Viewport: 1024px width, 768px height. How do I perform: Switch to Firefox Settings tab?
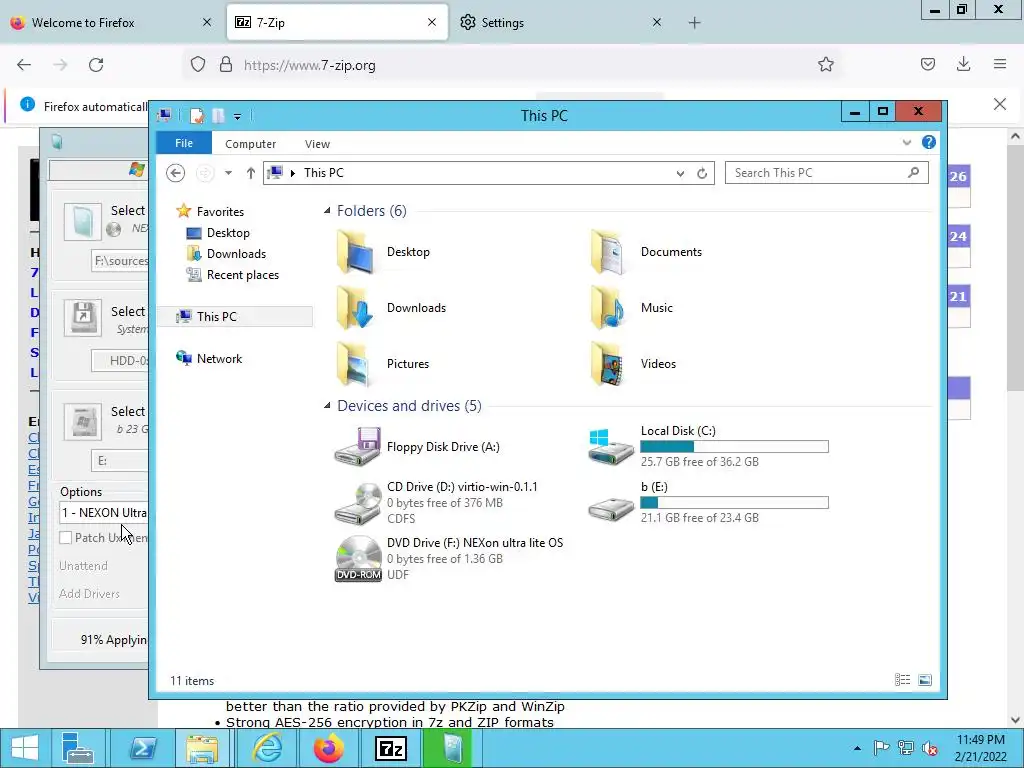[x=559, y=22]
